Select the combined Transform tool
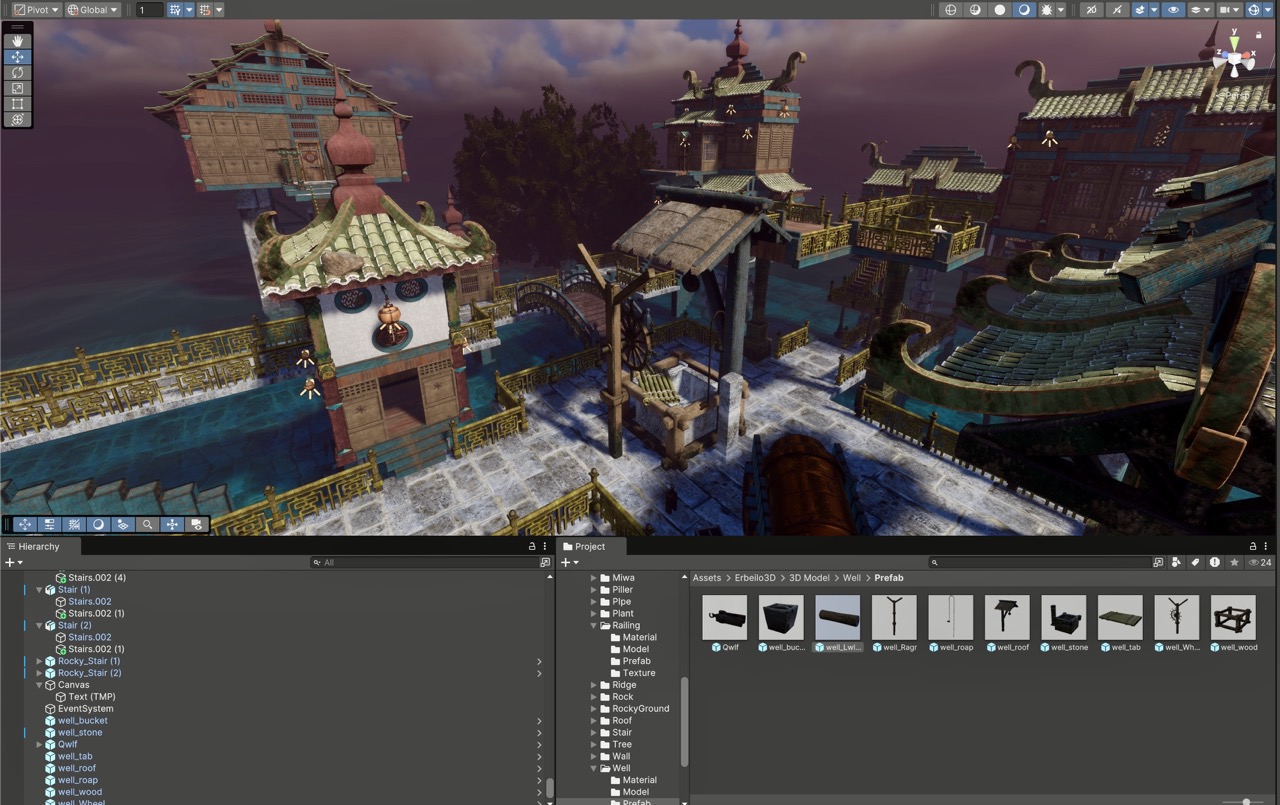 click(17, 119)
